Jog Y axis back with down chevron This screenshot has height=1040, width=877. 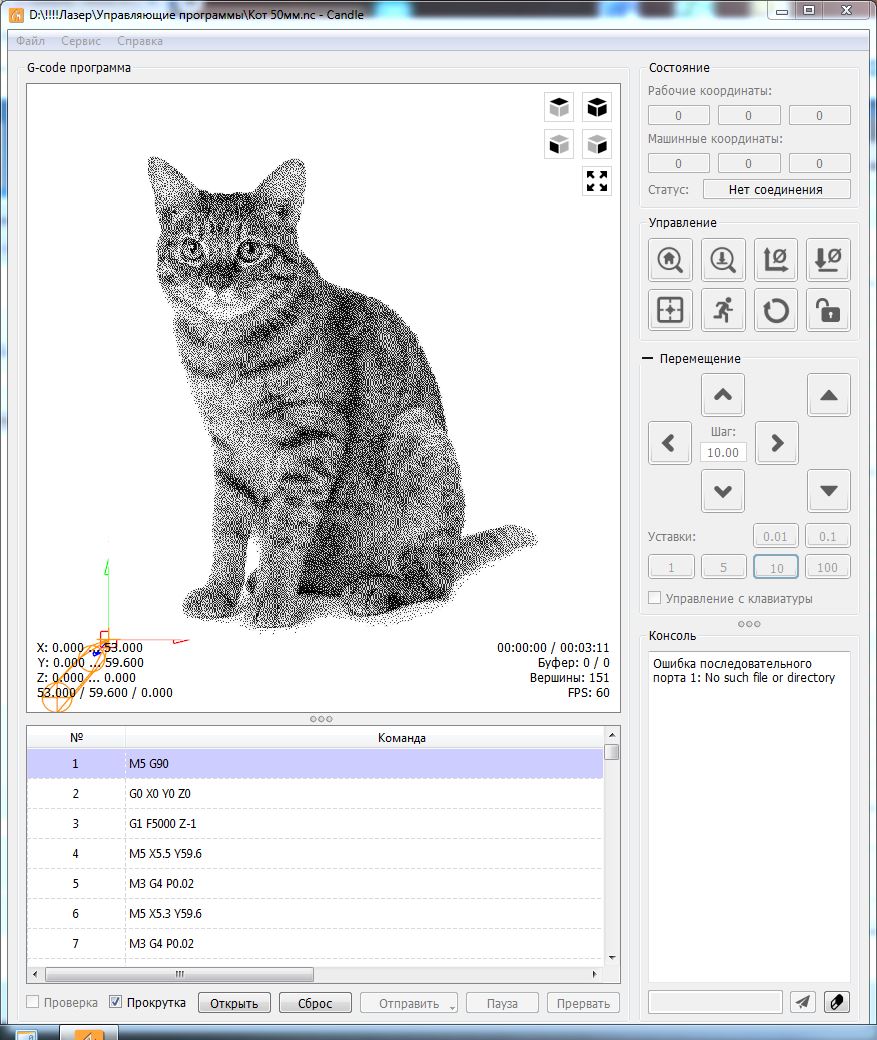(723, 491)
